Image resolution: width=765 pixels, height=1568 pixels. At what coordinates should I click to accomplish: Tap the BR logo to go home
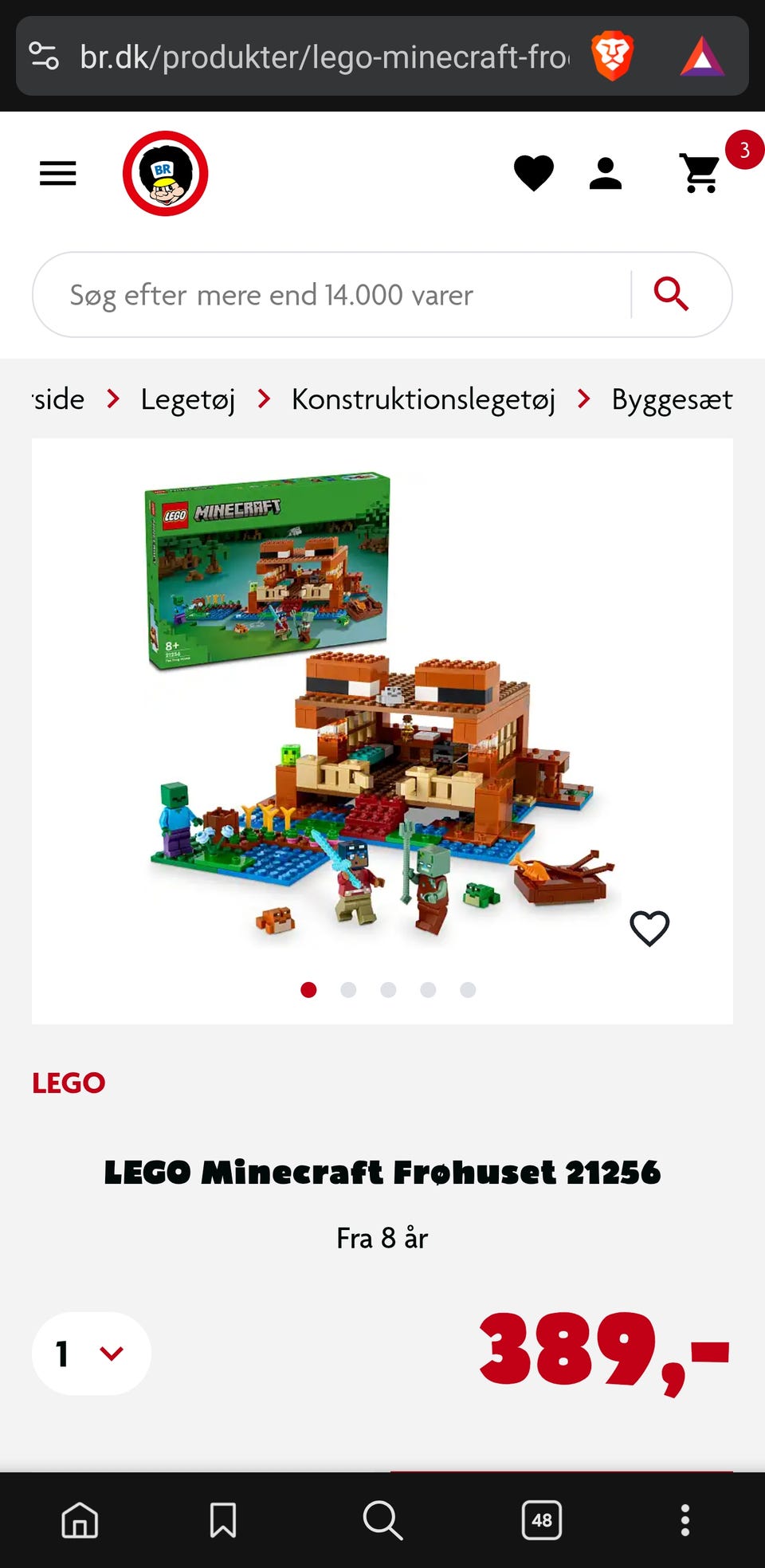(165, 173)
